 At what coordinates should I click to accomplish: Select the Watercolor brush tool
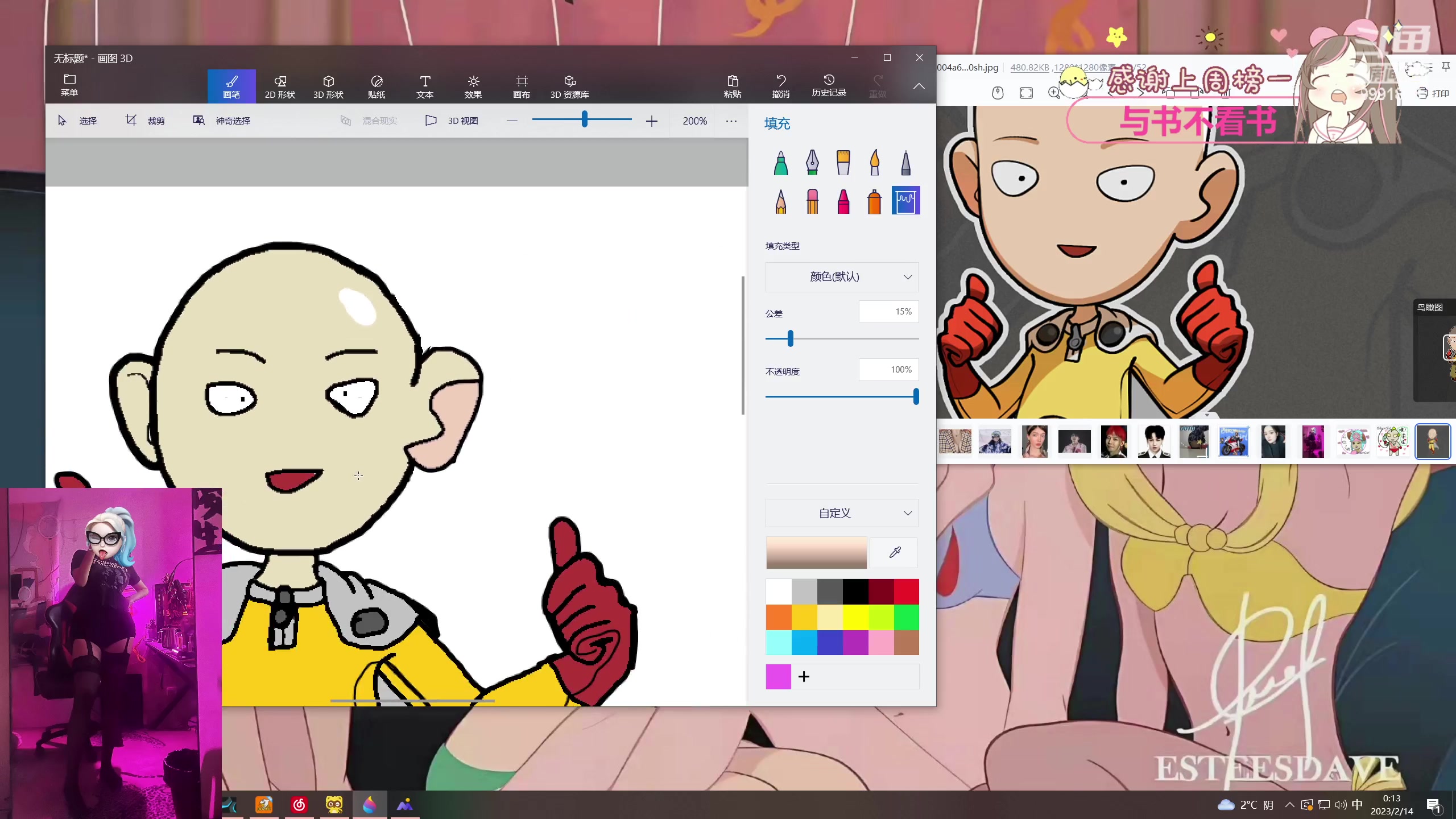pyautogui.click(x=875, y=163)
